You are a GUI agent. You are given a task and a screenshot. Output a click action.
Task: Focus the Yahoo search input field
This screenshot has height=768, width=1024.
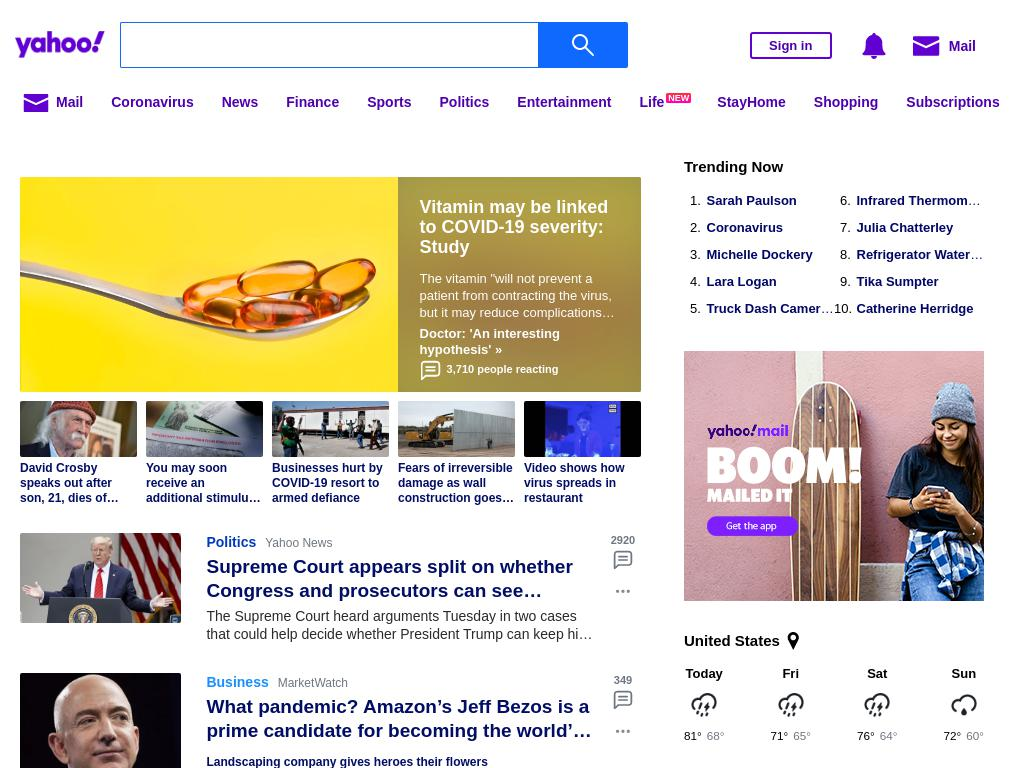pyautogui.click(x=329, y=45)
